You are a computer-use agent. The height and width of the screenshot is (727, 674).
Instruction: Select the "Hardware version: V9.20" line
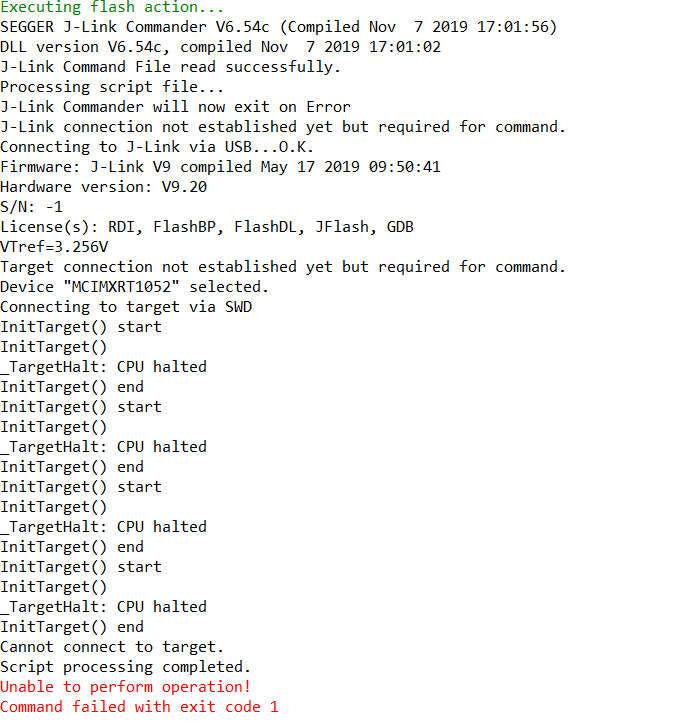(103, 187)
